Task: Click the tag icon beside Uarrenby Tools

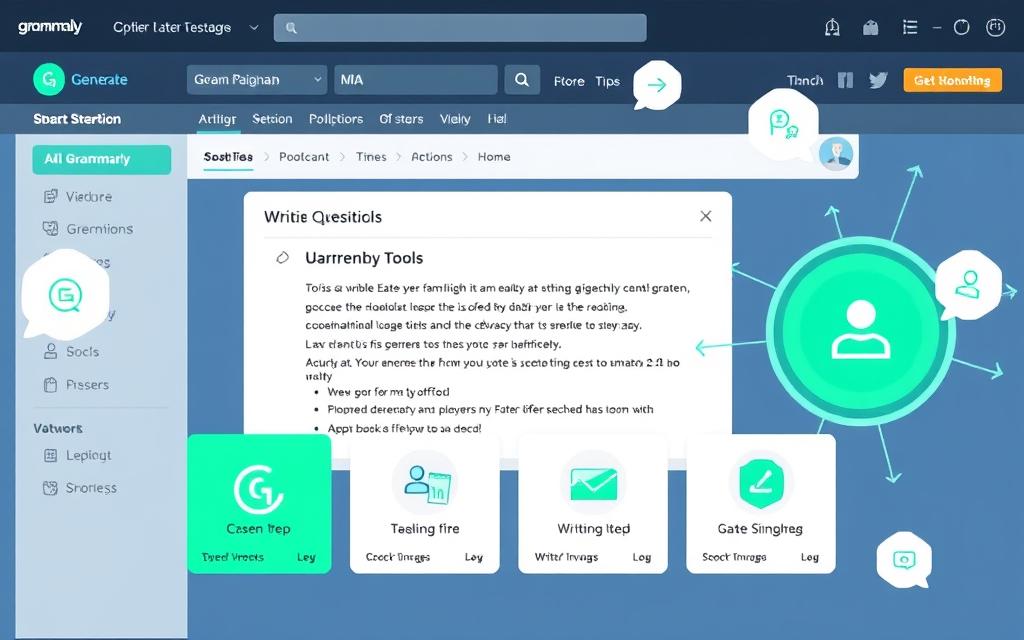Action: 282,257
